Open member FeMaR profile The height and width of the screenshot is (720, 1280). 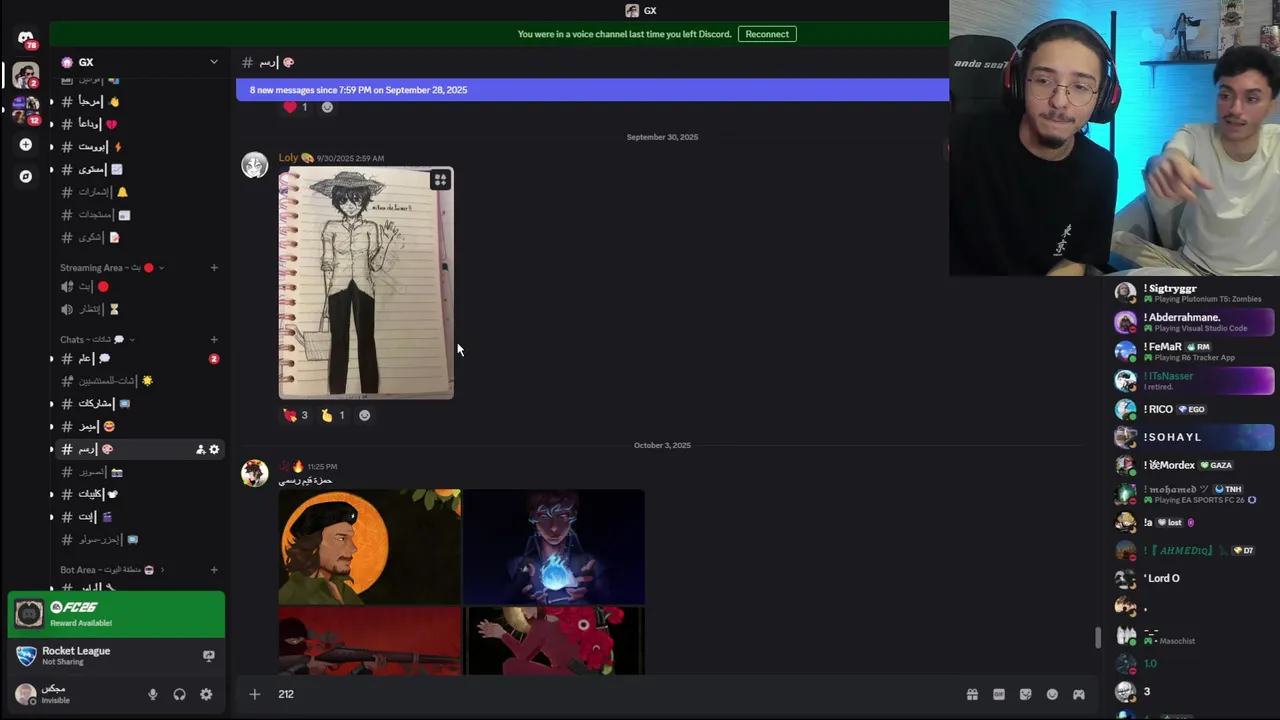(x=1194, y=351)
